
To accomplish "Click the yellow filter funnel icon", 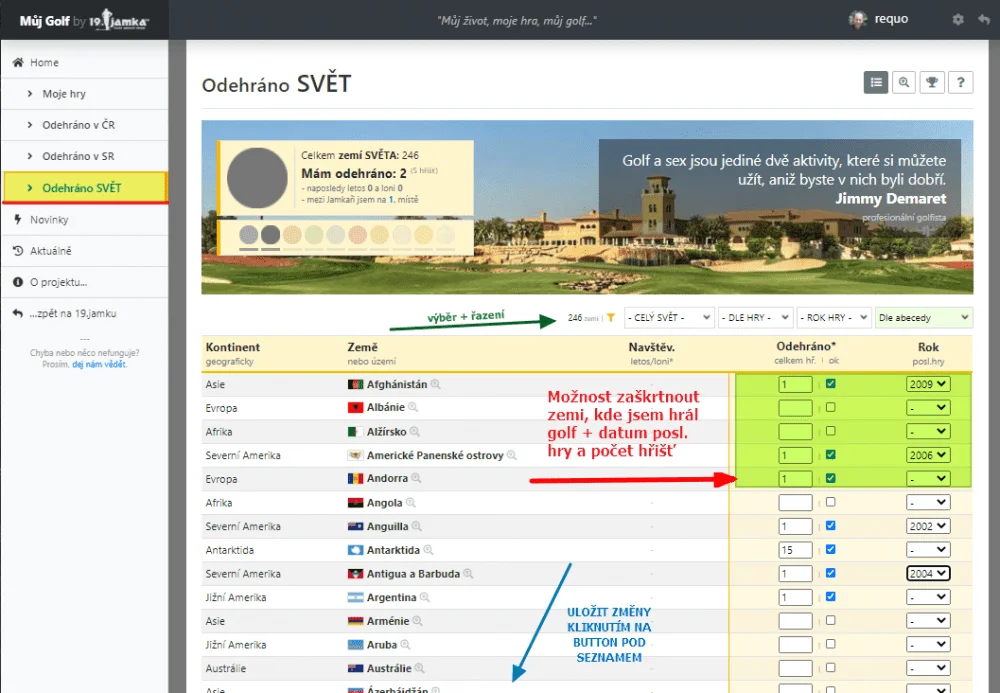I will point(610,317).
